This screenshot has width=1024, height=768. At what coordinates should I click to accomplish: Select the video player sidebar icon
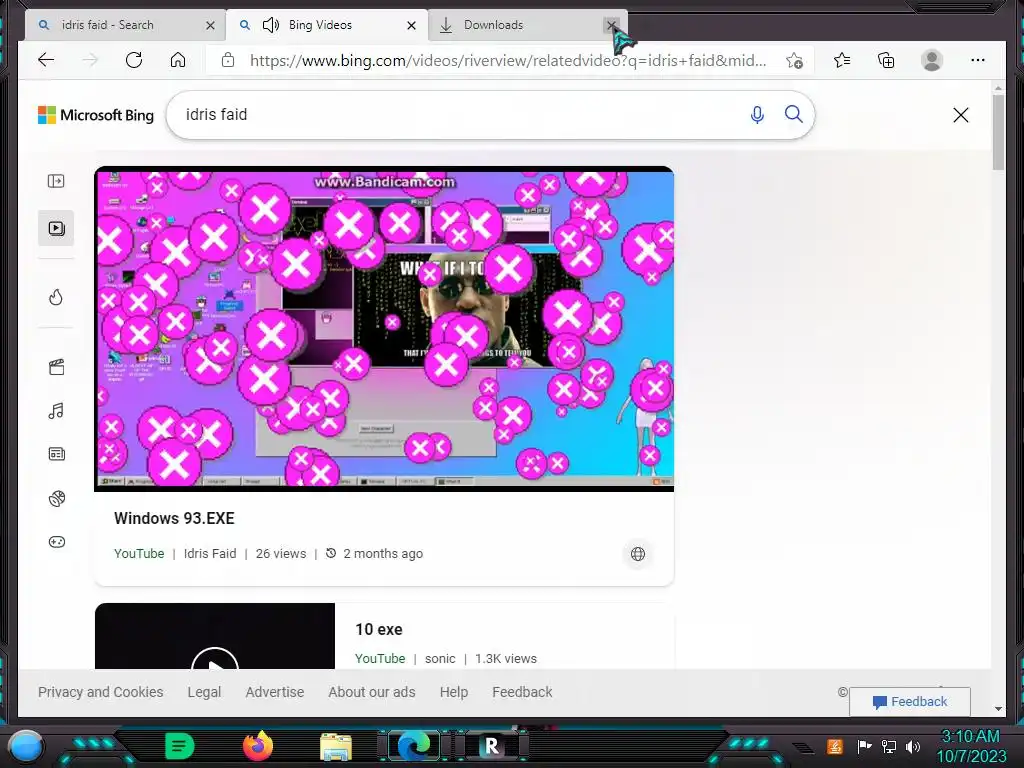(x=56, y=228)
